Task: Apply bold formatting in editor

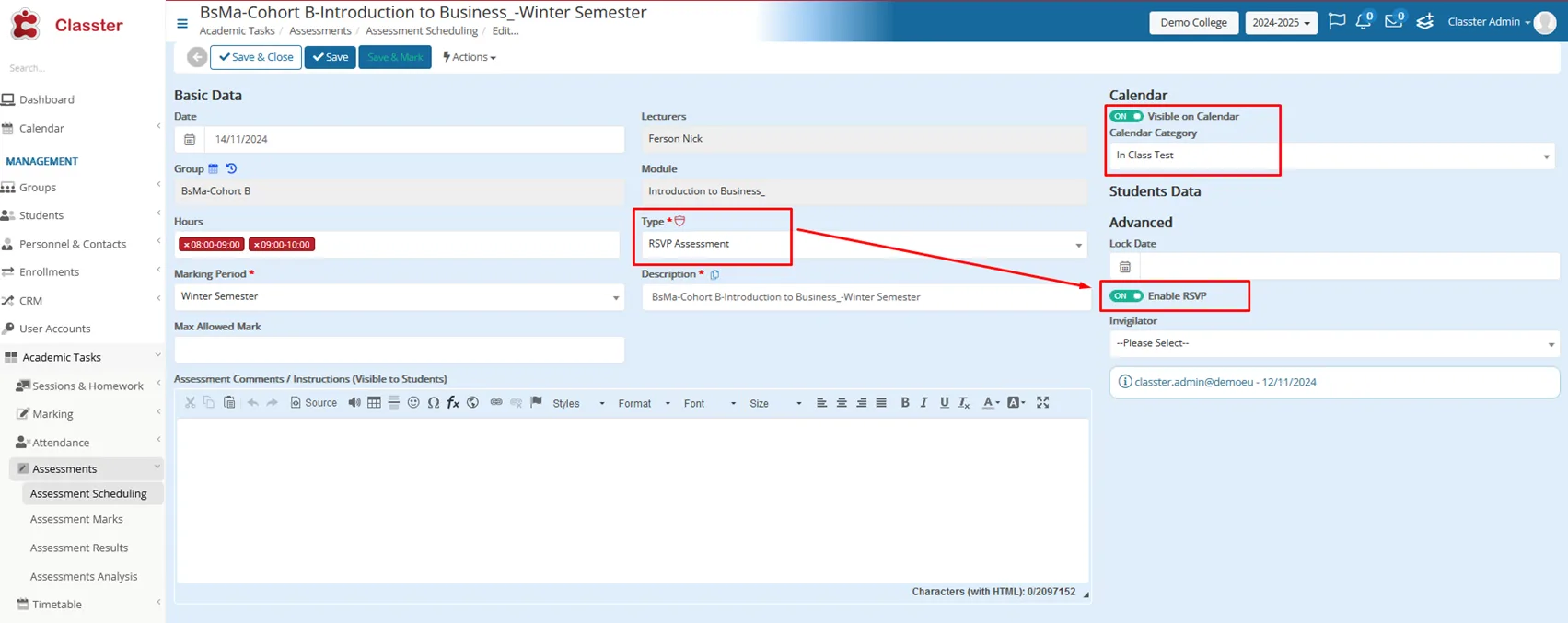Action: [x=905, y=402]
